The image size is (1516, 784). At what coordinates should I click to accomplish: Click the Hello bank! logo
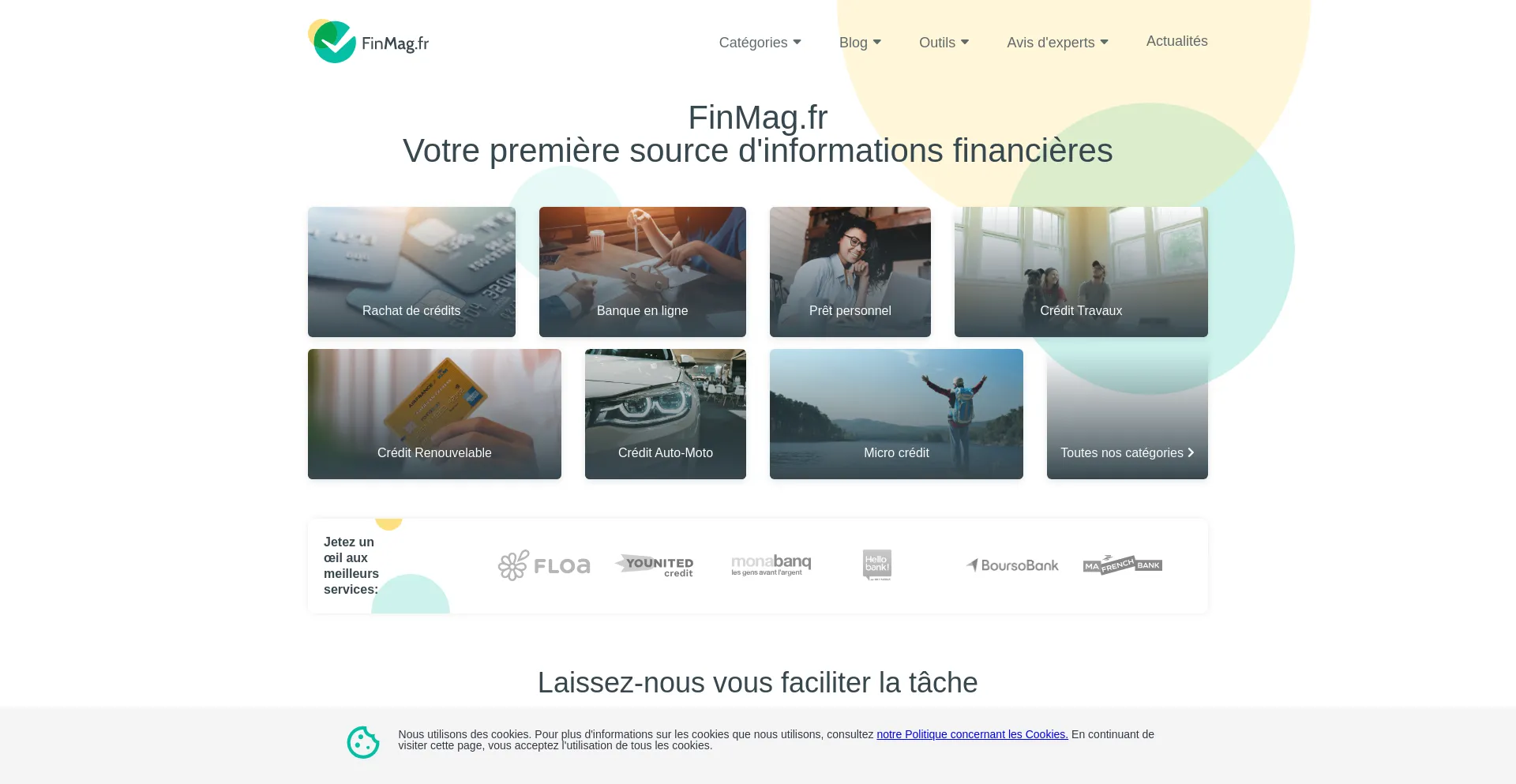[x=877, y=565]
